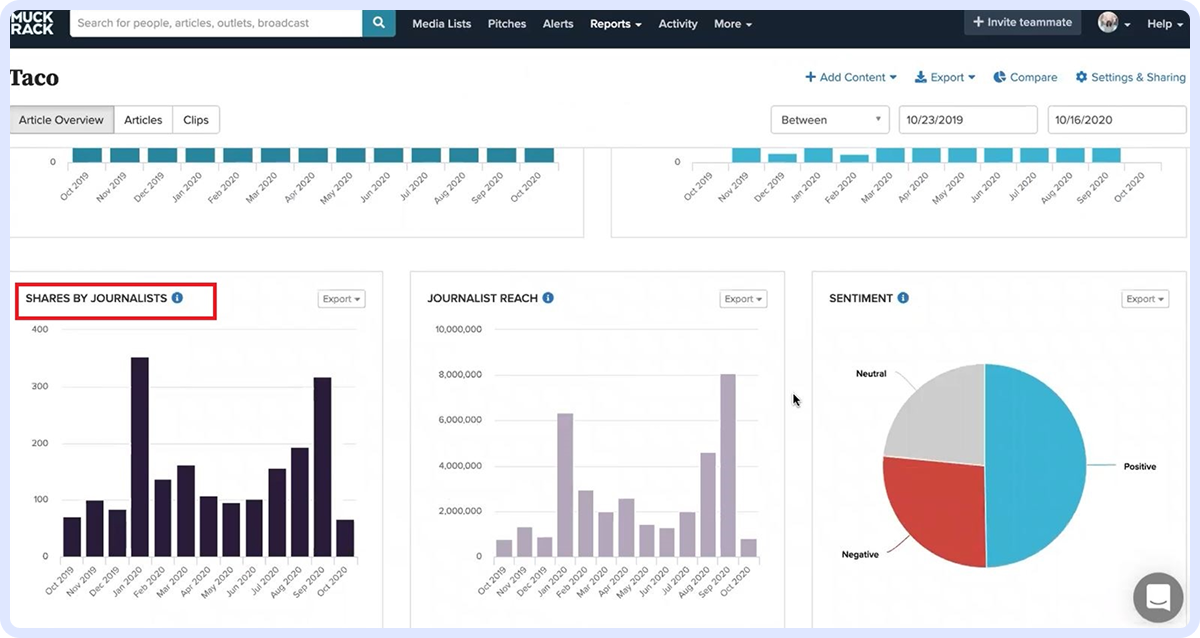Viewport: 1200px width, 638px height.
Task: Expand the Reports dropdown menu
Action: pos(615,24)
